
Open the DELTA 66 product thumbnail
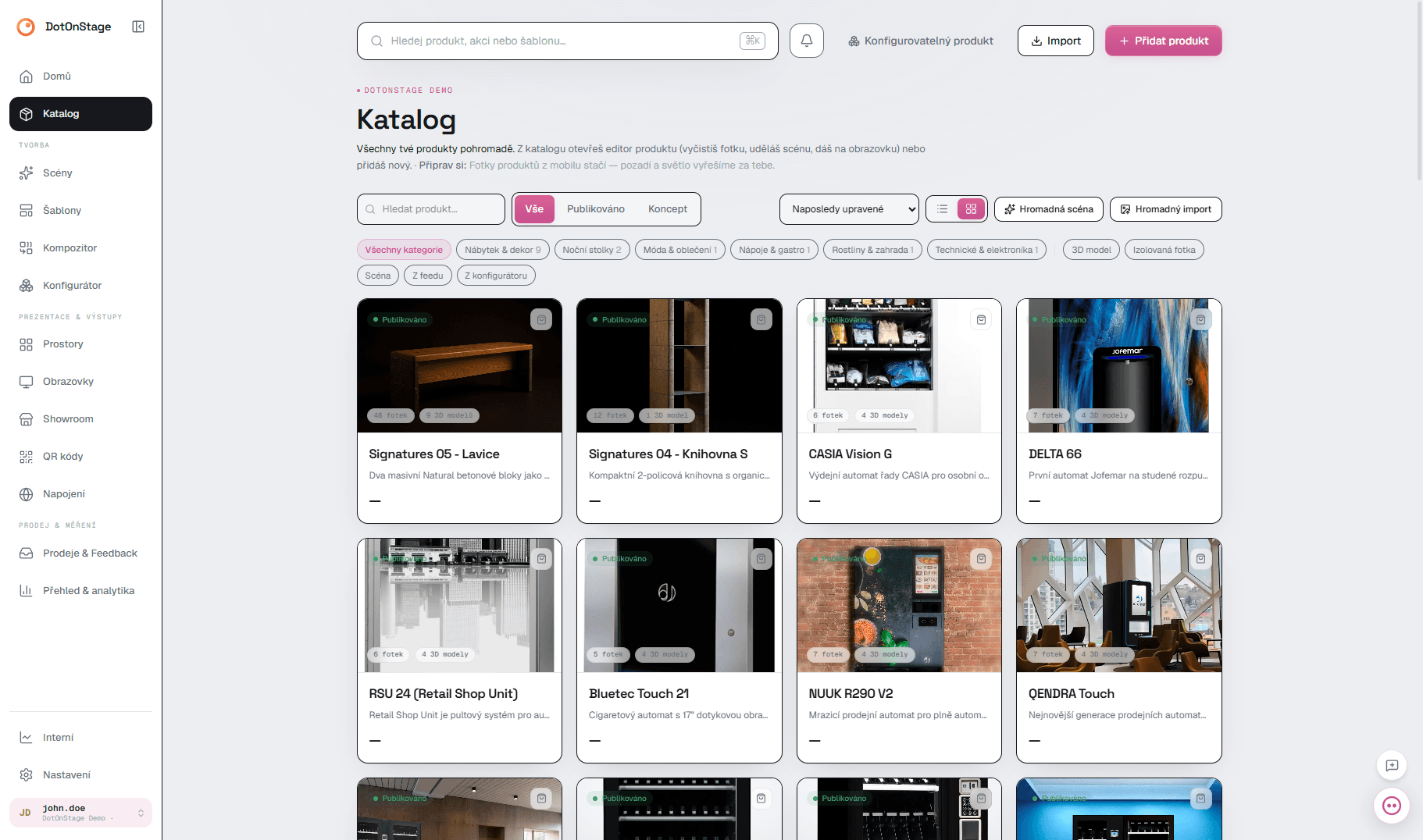(1119, 365)
